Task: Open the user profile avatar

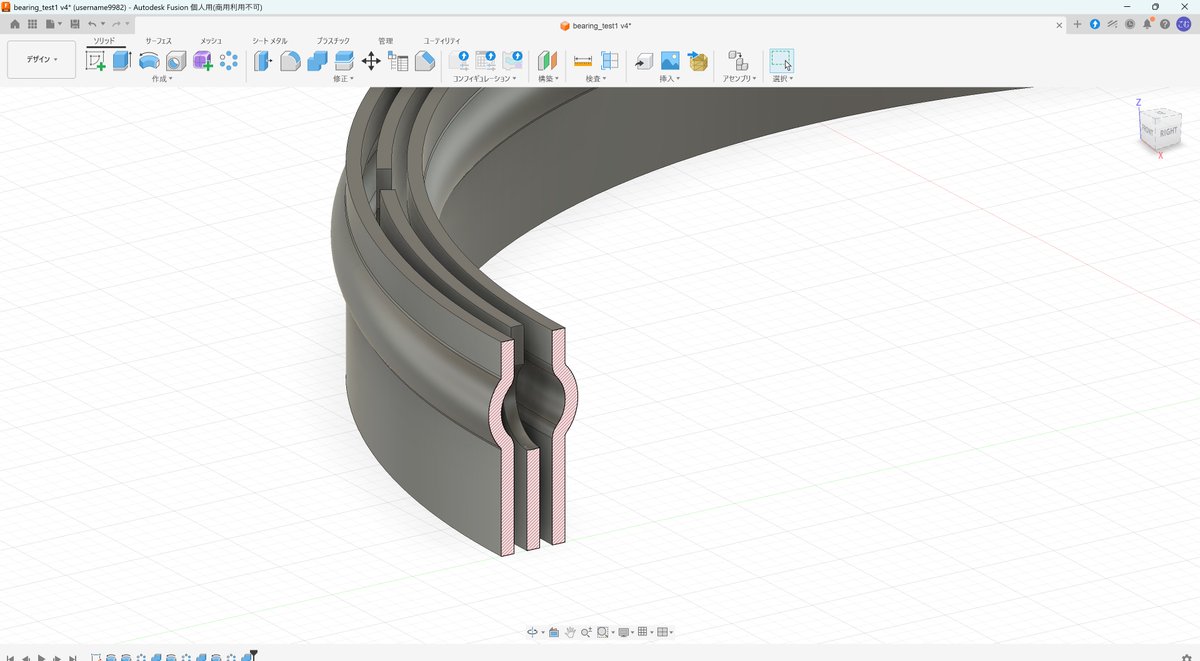Action: (1183, 24)
